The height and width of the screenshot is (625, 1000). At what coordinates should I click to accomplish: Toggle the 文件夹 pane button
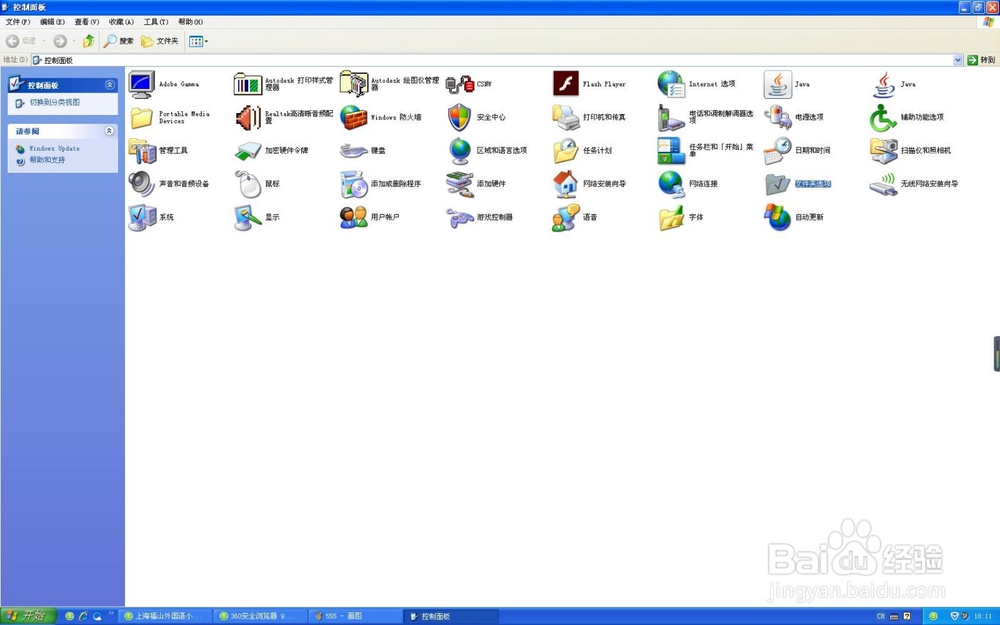point(159,41)
